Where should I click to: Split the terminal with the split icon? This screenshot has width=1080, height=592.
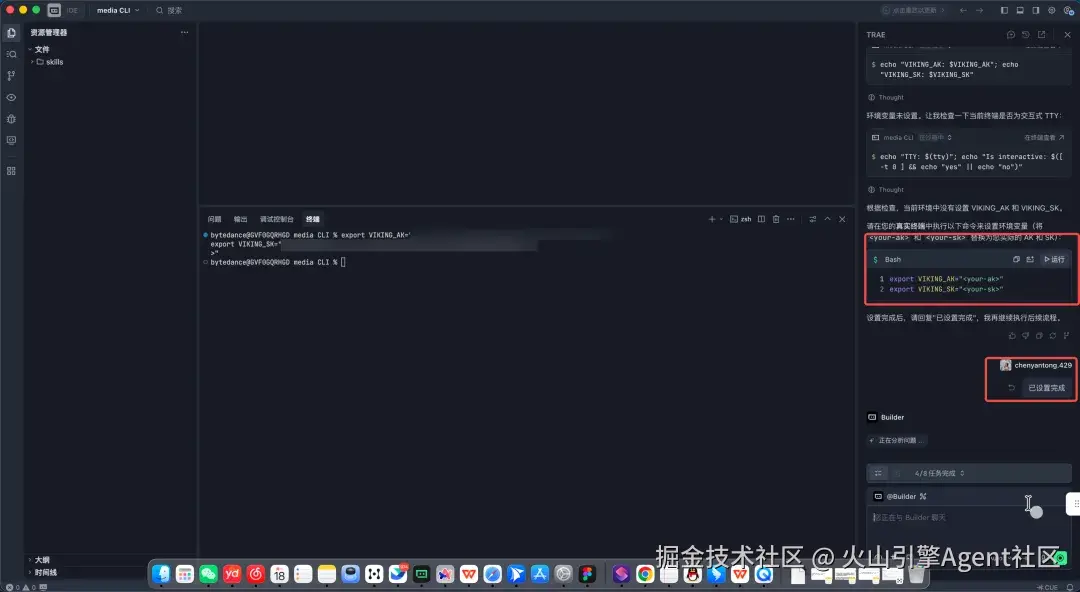pos(761,219)
